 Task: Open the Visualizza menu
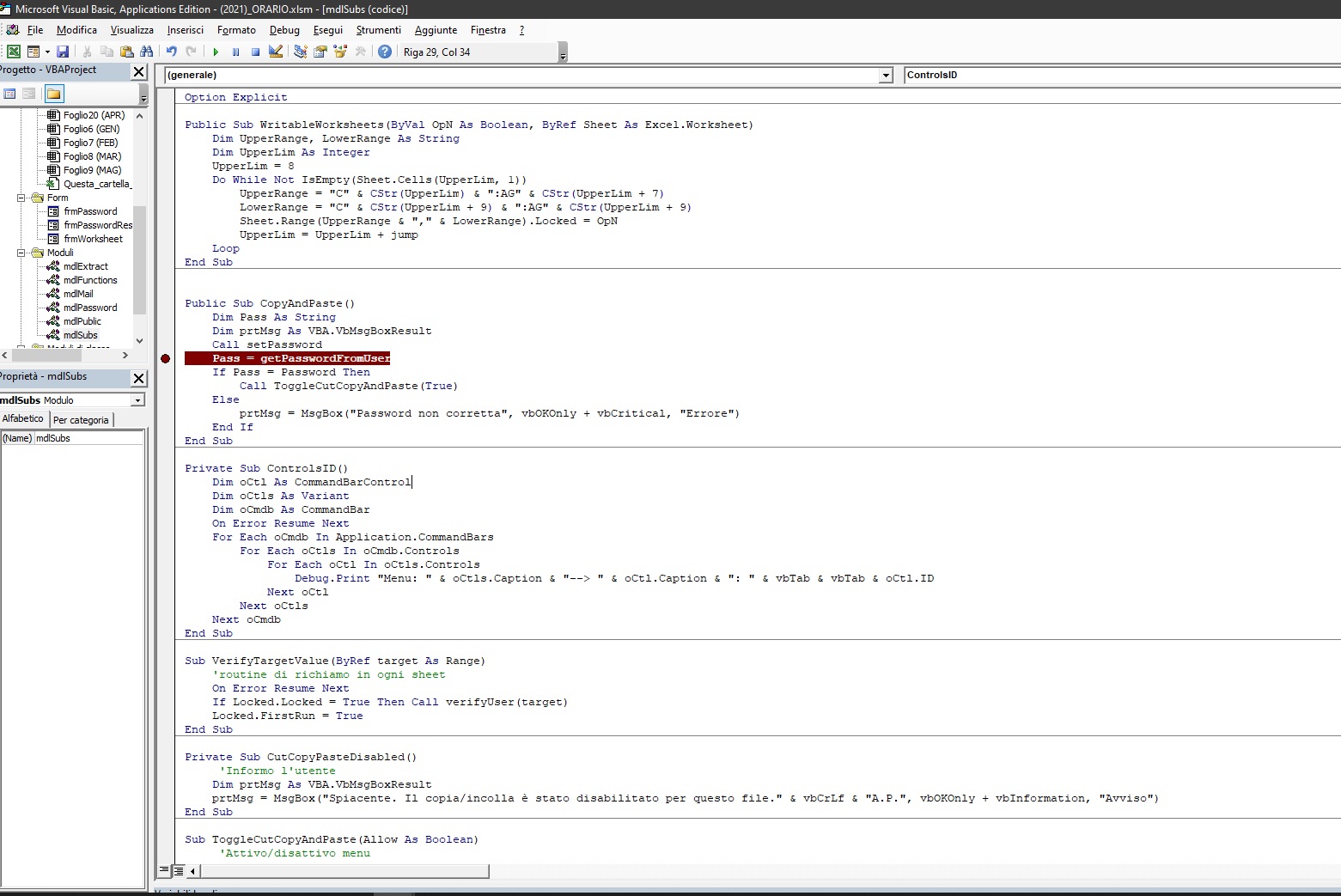131,30
